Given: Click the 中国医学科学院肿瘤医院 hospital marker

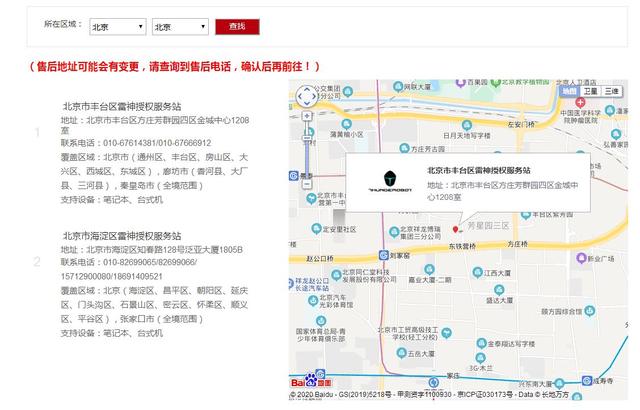Looking at the screenshot, I should coord(580,102).
